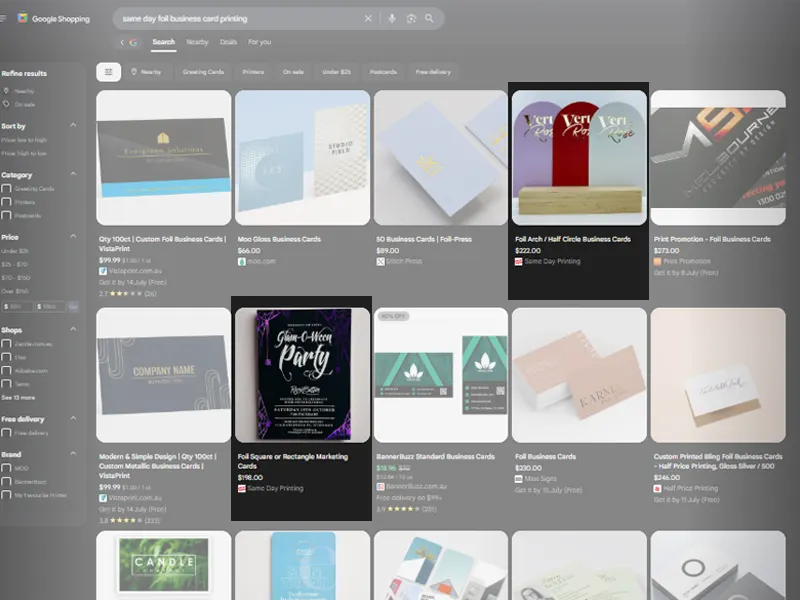Open Glam-O-Ween Party foil card thumbnail
Image resolution: width=800 pixels, height=600 pixels.
[302, 375]
